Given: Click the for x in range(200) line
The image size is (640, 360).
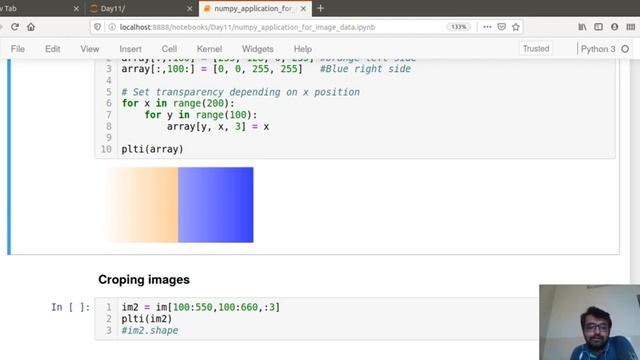Looking at the screenshot, I should click(178, 103).
